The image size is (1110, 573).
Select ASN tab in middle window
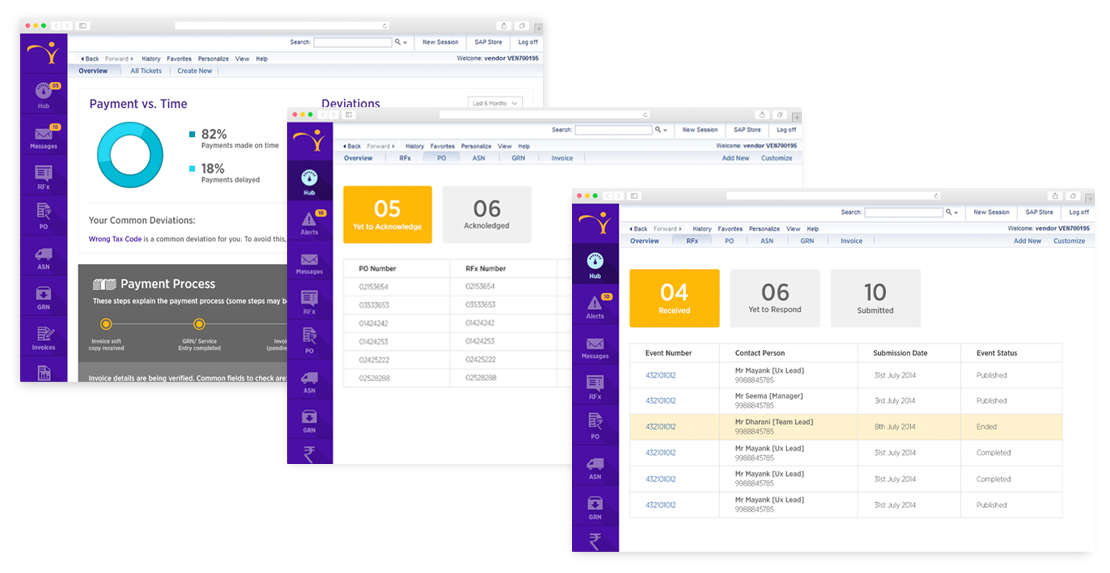[479, 158]
